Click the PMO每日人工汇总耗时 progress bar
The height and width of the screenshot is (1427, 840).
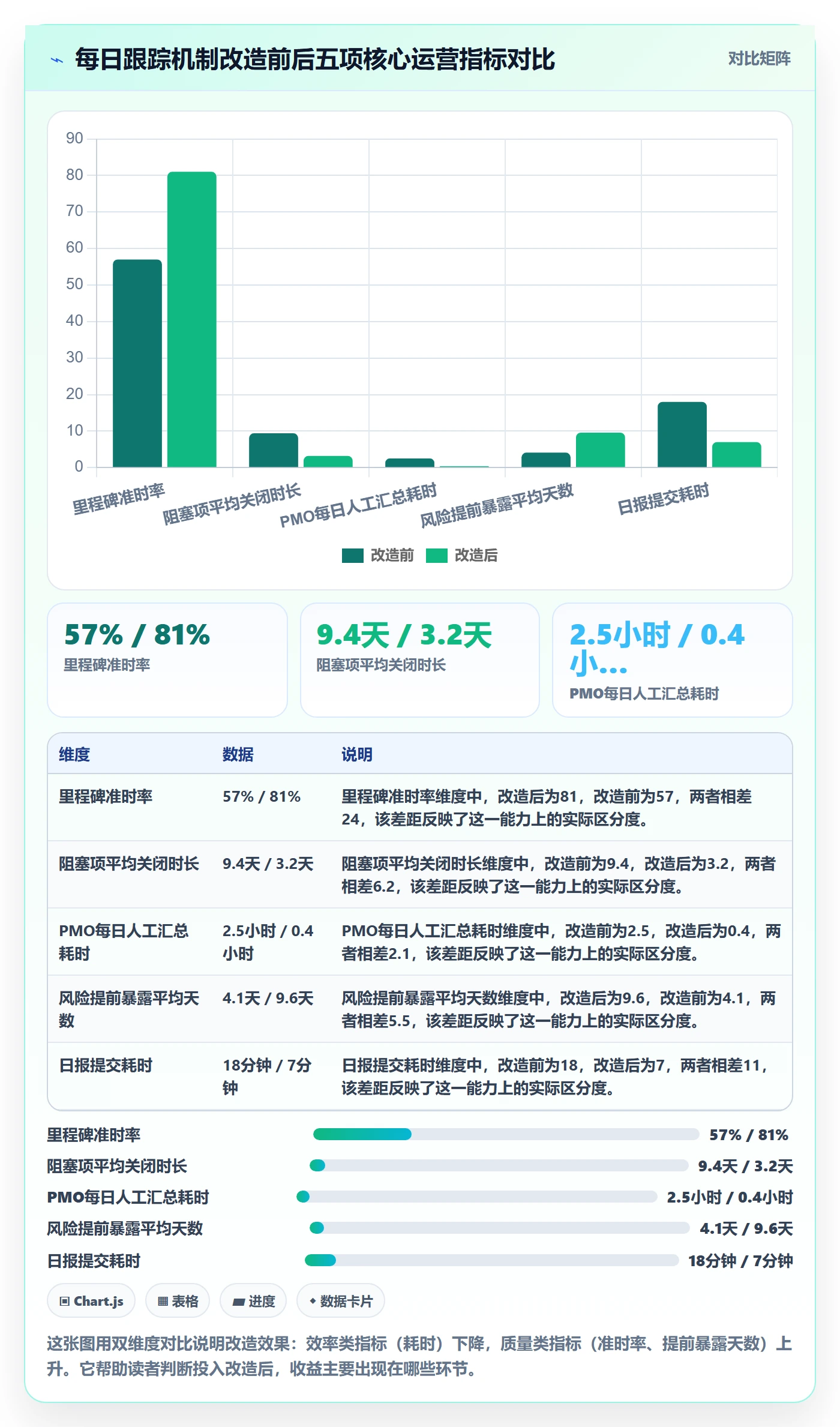(x=477, y=1197)
